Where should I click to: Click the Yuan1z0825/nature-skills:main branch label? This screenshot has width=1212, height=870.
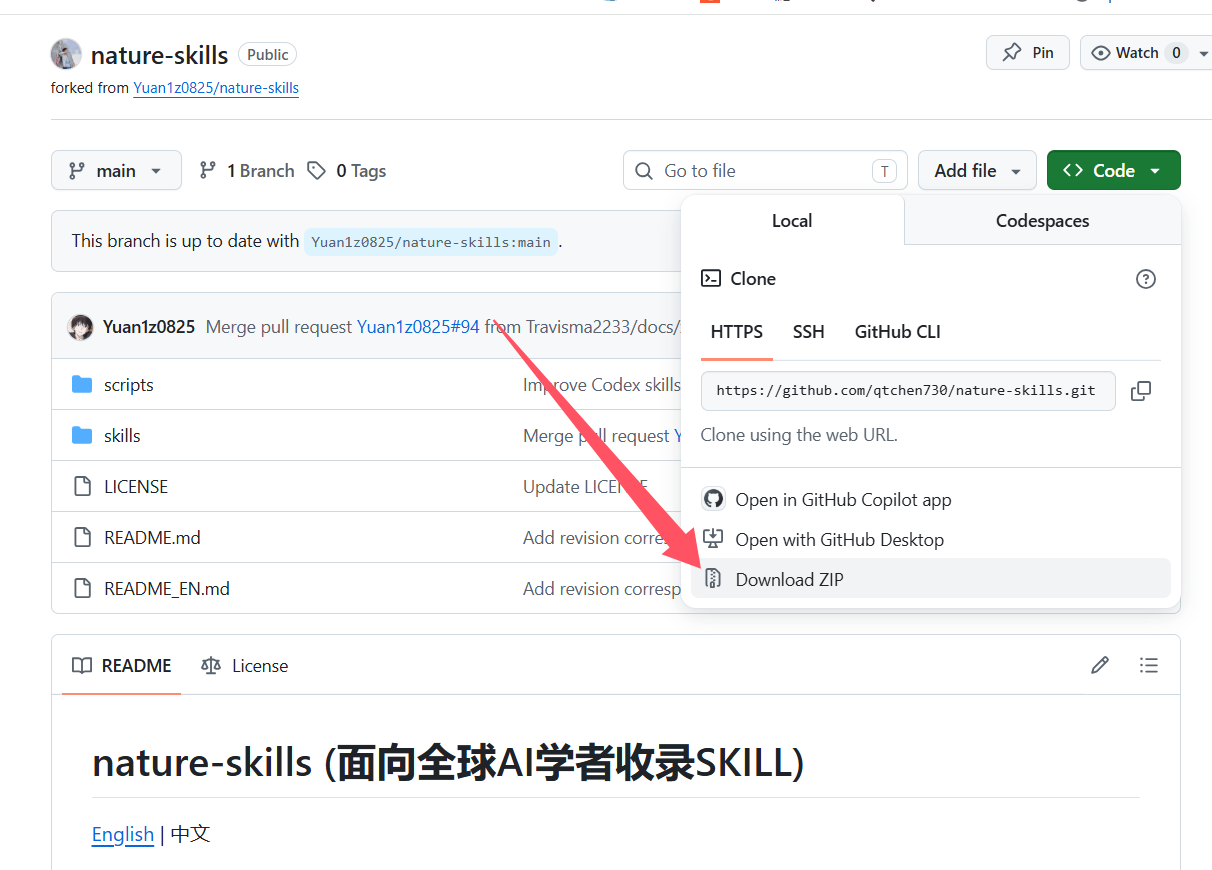(431, 242)
